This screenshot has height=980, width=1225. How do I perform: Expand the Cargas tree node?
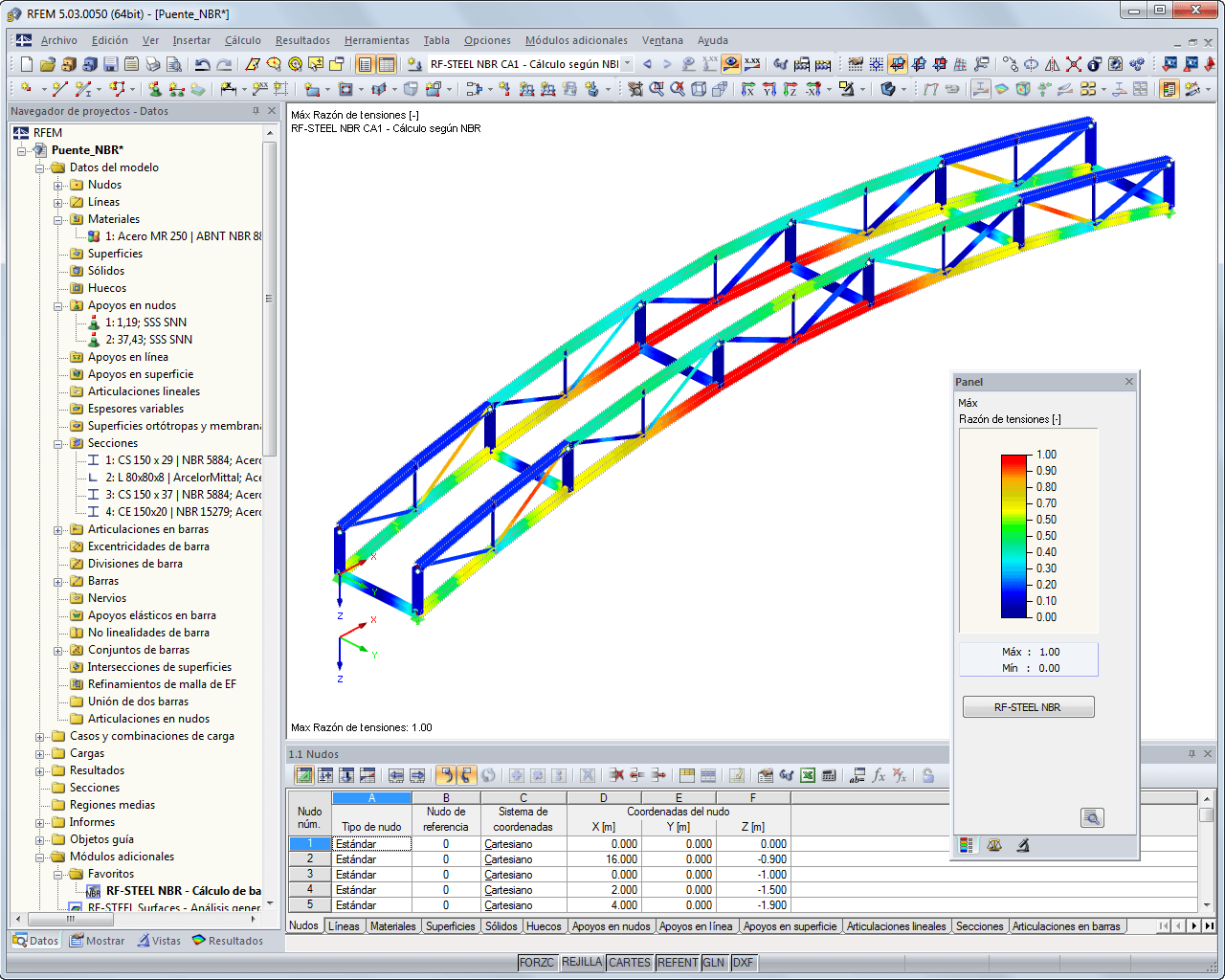(40, 753)
